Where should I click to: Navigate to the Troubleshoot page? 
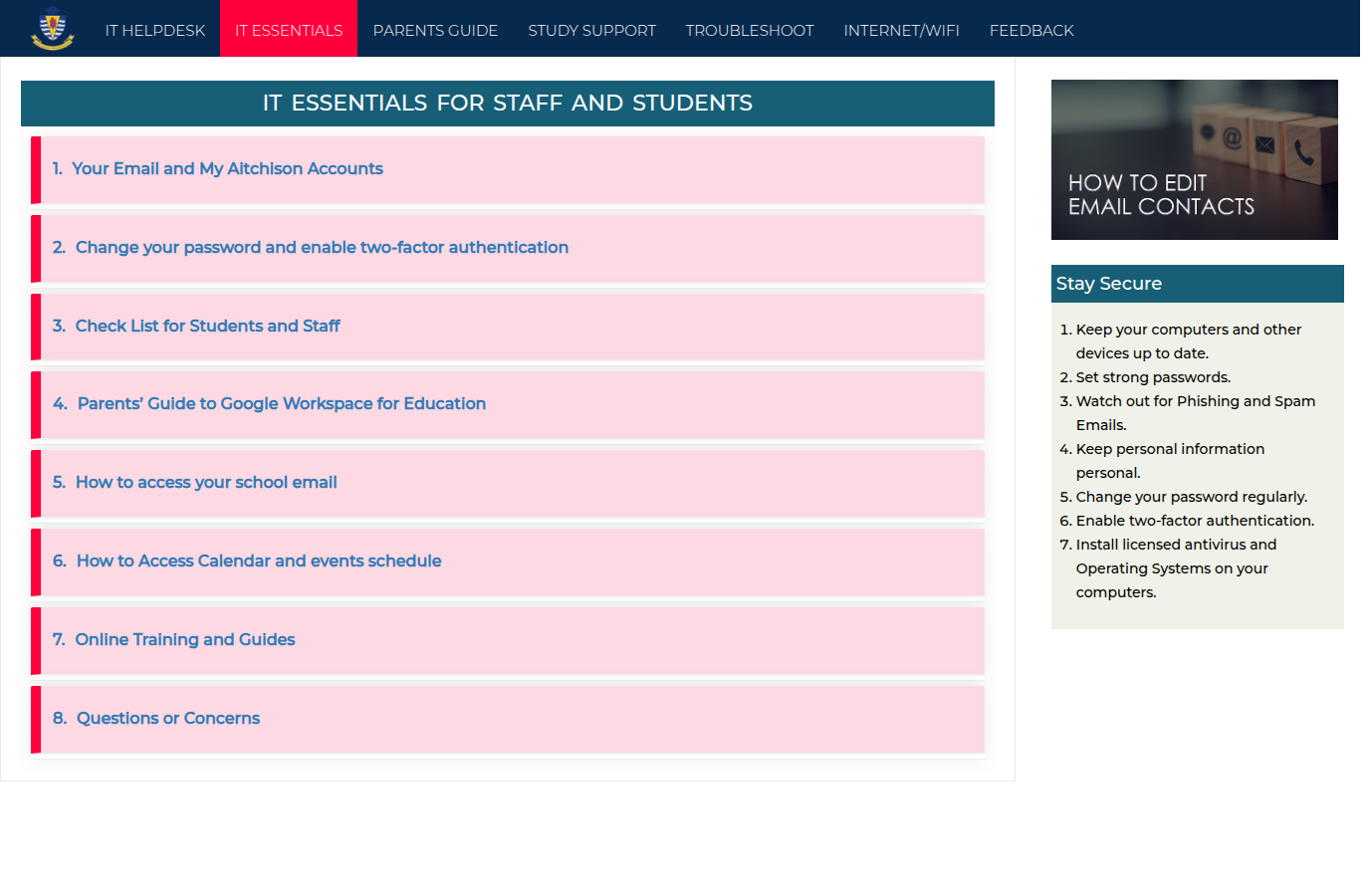click(750, 30)
